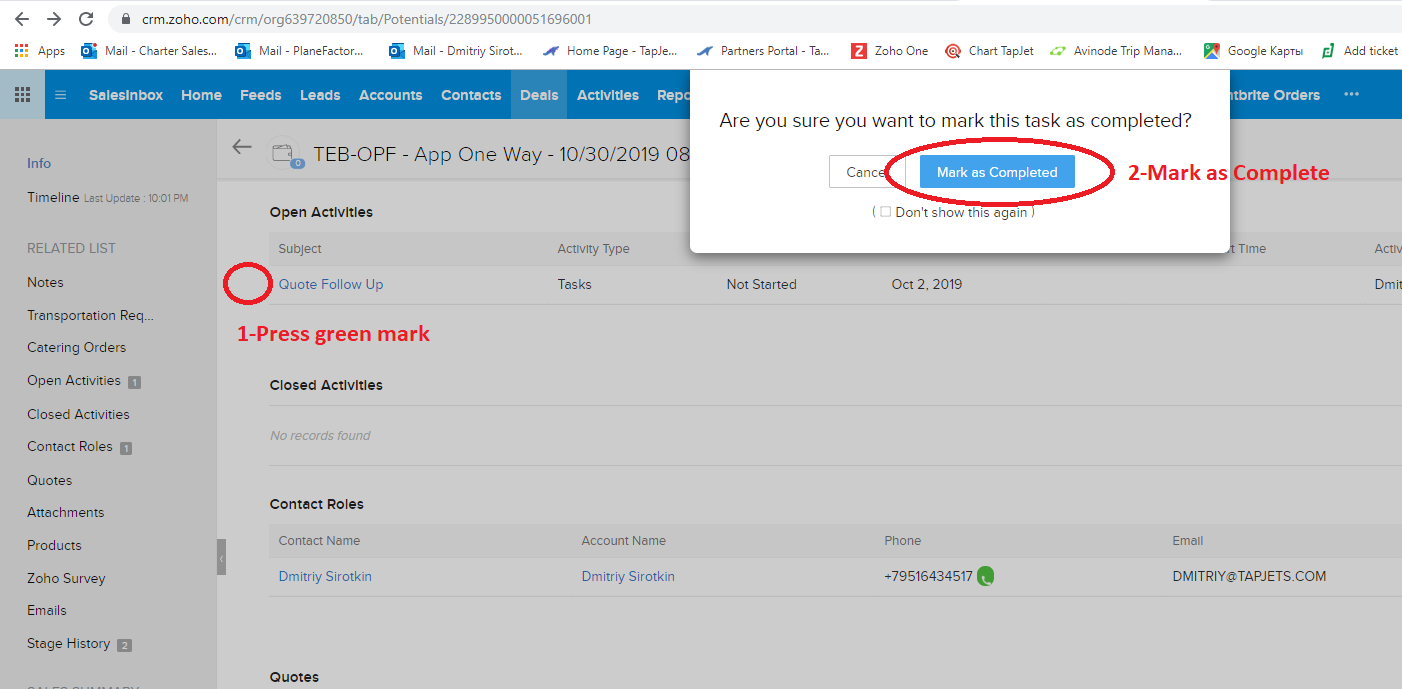Viewport: 1402px width, 689px height.
Task: Jump to Attachments in sidebar
Action: (66, 512)
